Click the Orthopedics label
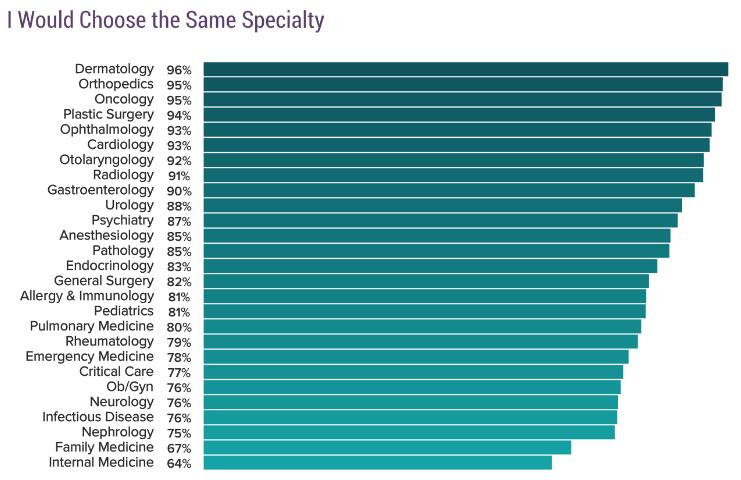This screenshot has width=741, height=480. (116, 84)
